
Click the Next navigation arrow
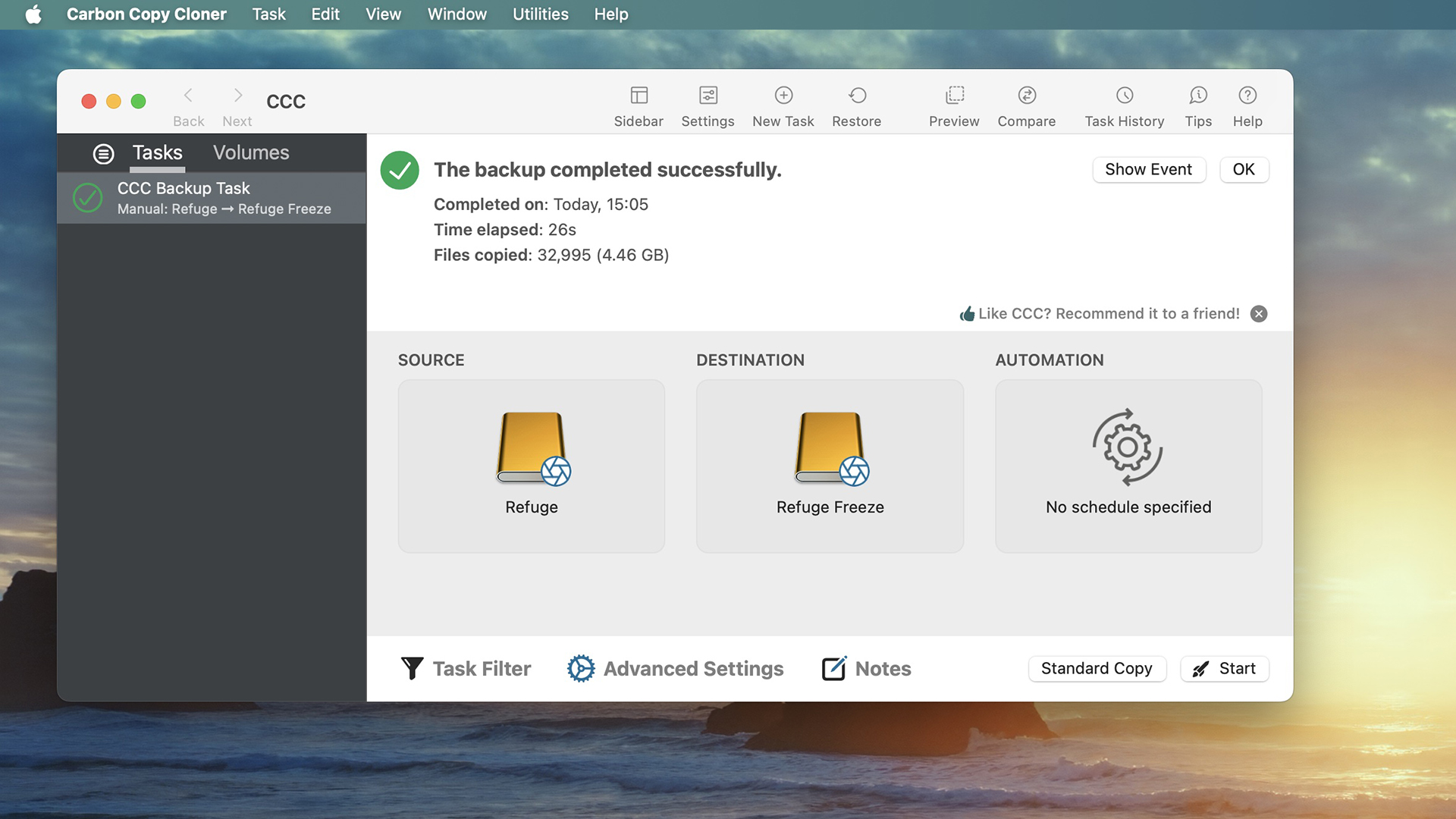(x=237, y=96)
